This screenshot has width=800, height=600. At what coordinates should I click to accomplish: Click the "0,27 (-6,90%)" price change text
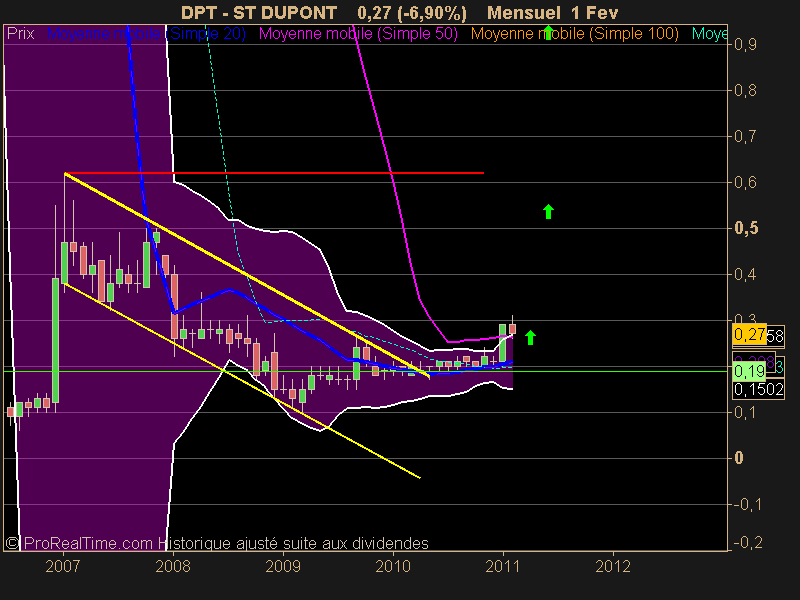[412, 12]
